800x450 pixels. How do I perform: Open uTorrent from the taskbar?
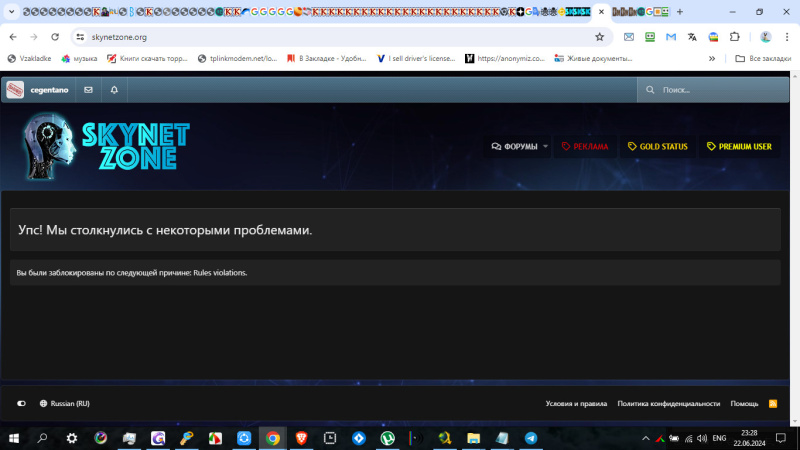pos(387,438)
